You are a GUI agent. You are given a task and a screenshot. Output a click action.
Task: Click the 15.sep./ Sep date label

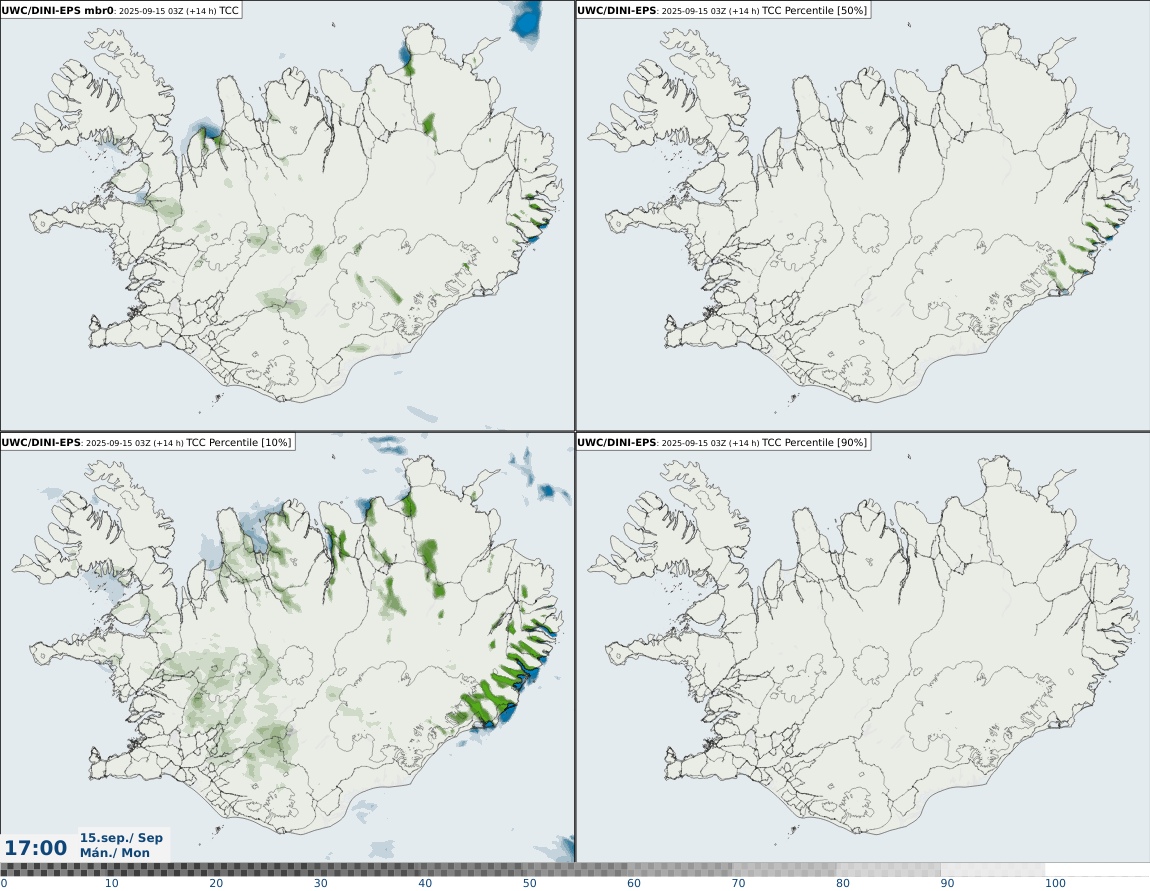tap(121, 837)
